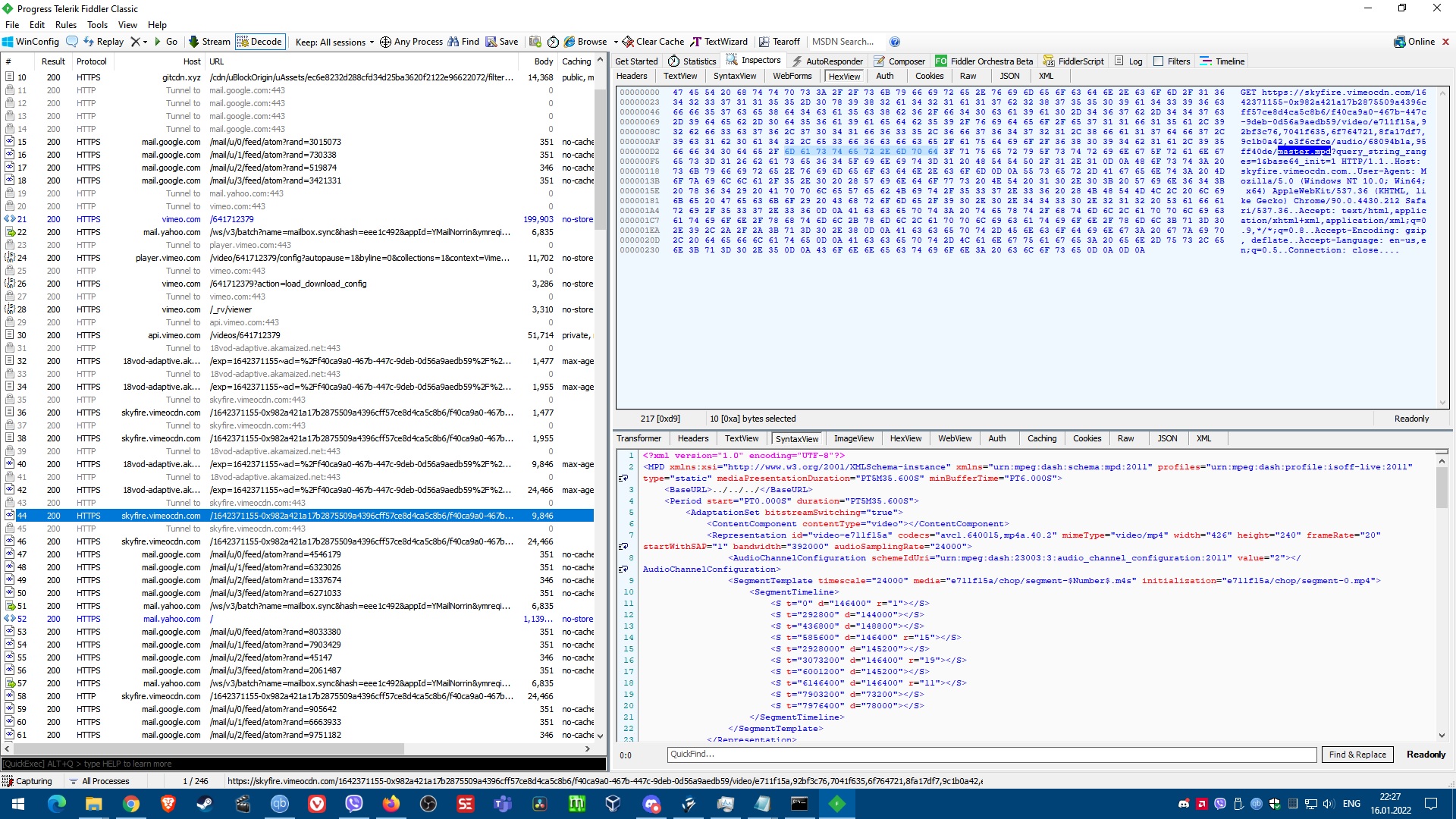Click the Replay toolbar button

click(x=103, y=42)
